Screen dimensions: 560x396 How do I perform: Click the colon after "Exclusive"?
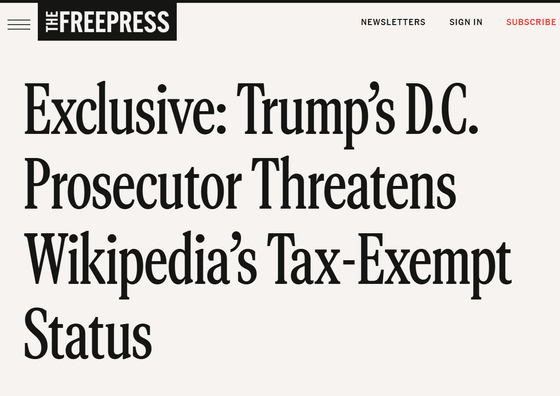(x=221, y=114)
